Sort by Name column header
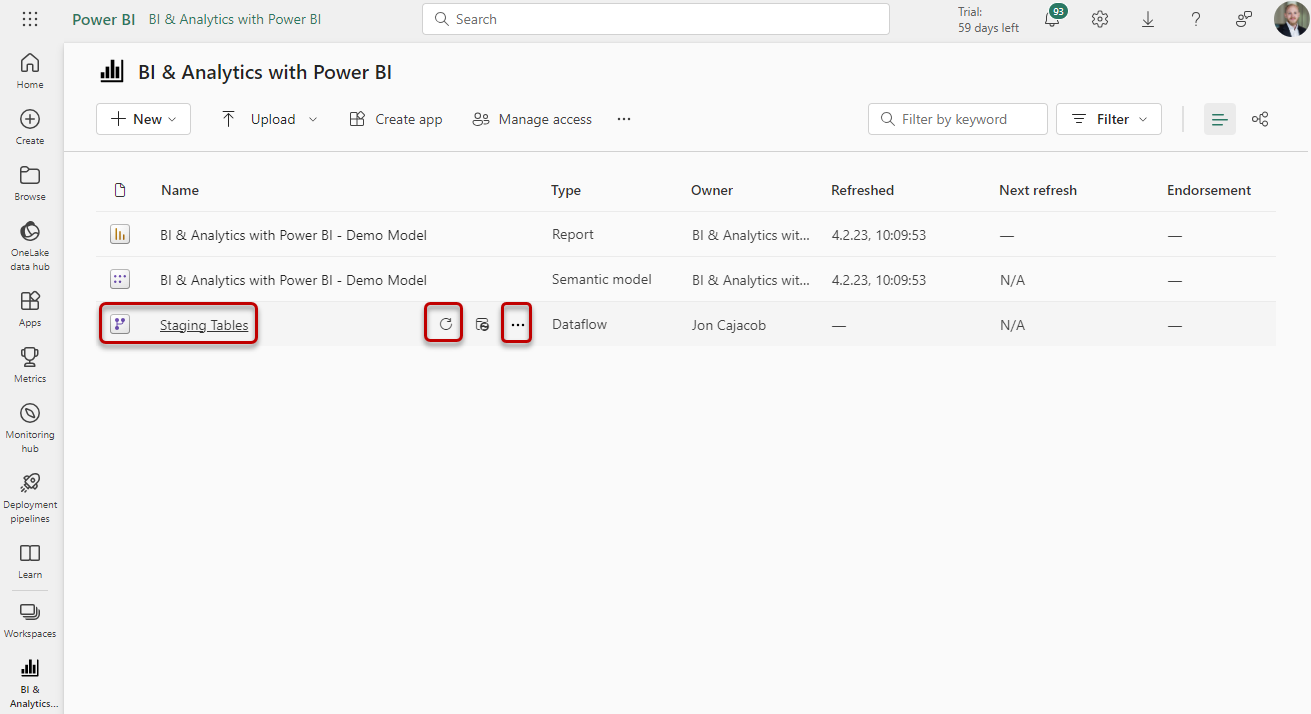1311x714 pixels. point(180,190)
